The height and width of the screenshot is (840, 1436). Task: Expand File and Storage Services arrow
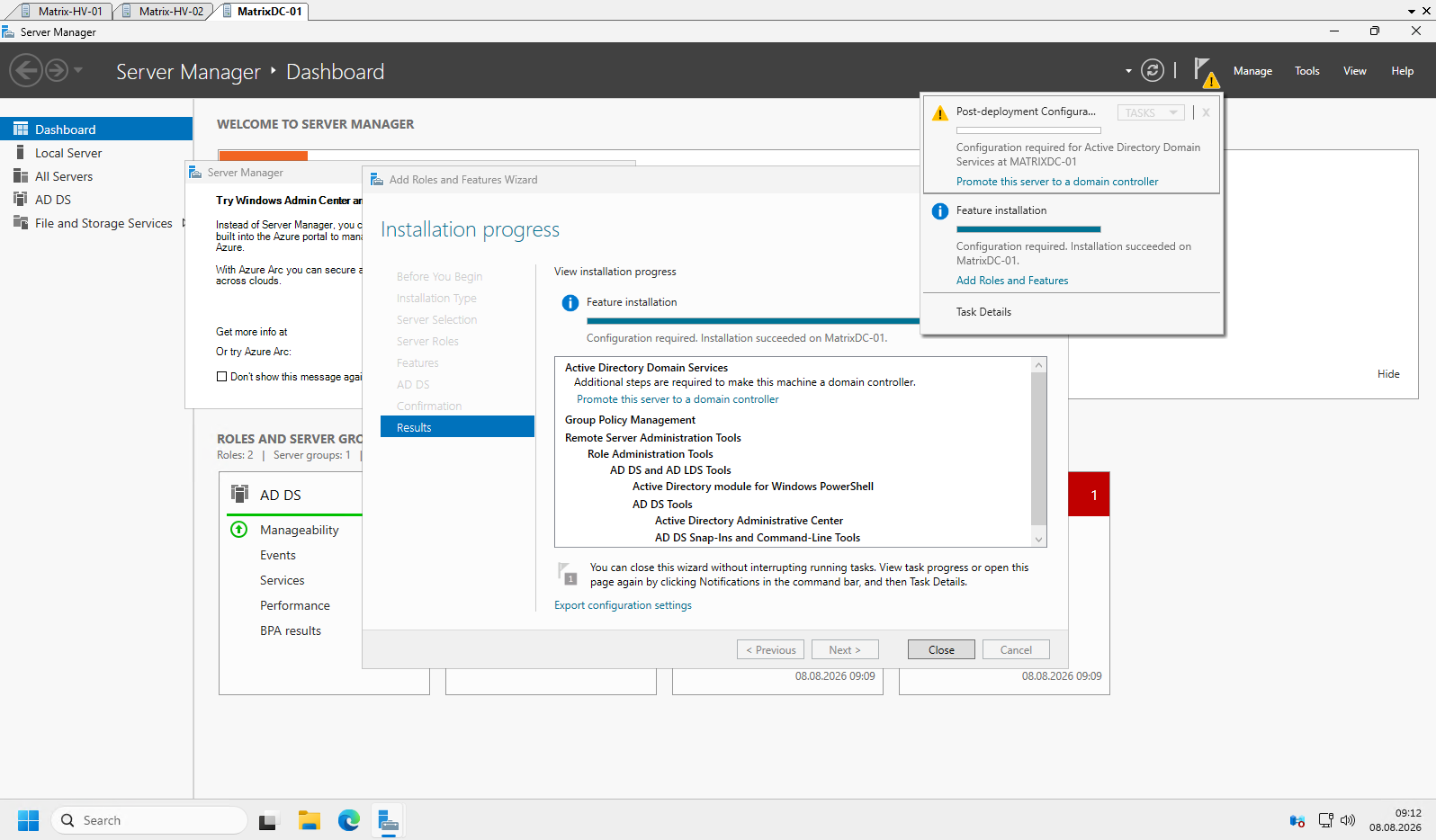(184, 223)
